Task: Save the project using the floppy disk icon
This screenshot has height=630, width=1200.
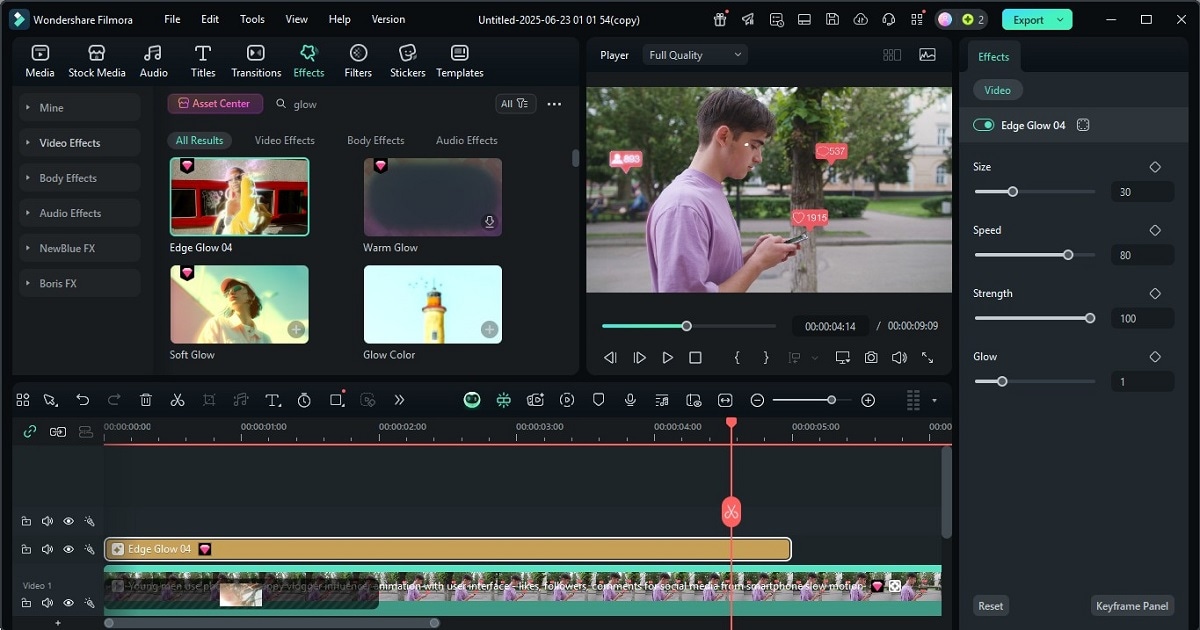Action: [x=832, y=19]
